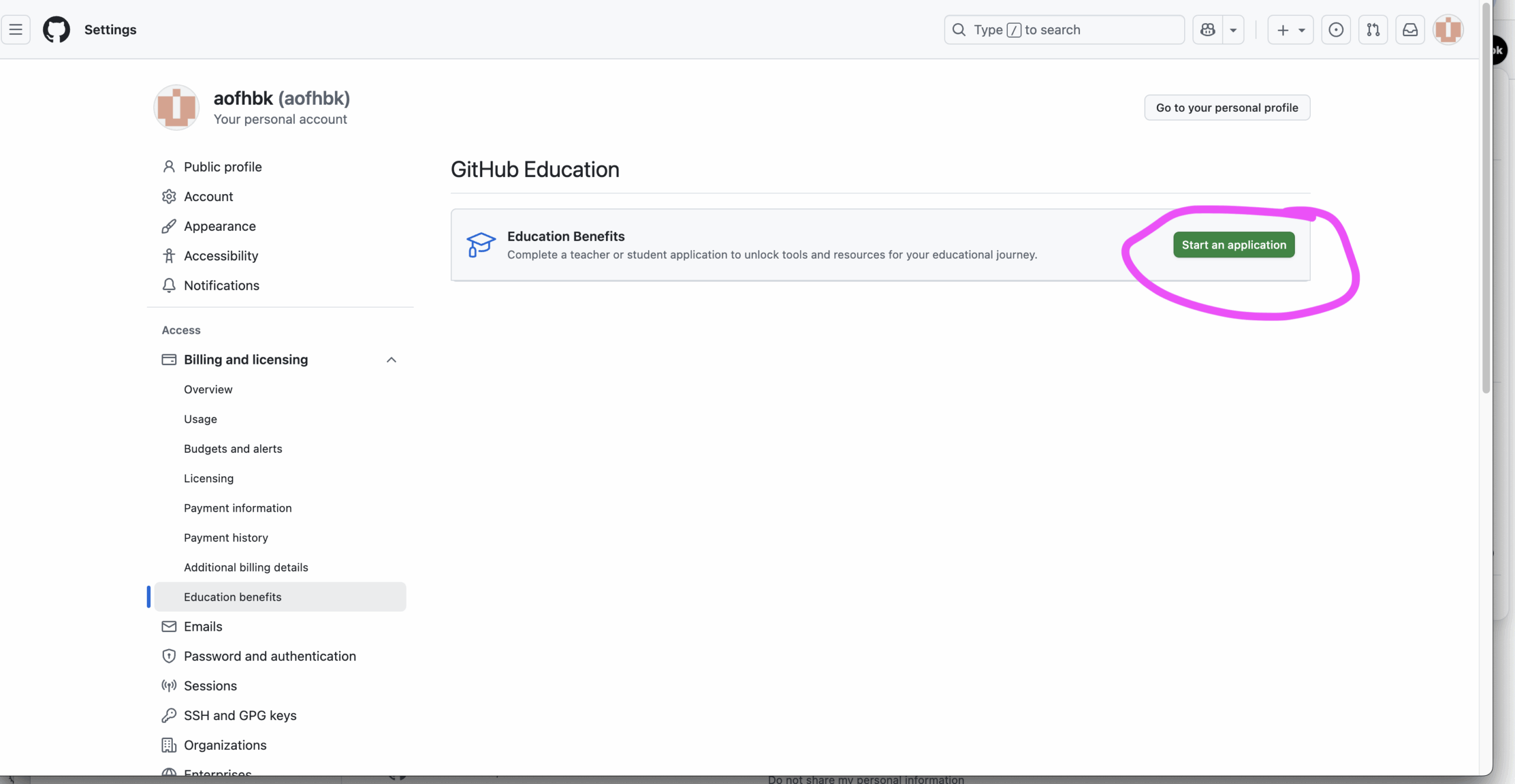The height and width of the screenshot is (784, 1515).
Task: Click the graduation cap Education Benefits icon
Action: [x=481, y=244]
